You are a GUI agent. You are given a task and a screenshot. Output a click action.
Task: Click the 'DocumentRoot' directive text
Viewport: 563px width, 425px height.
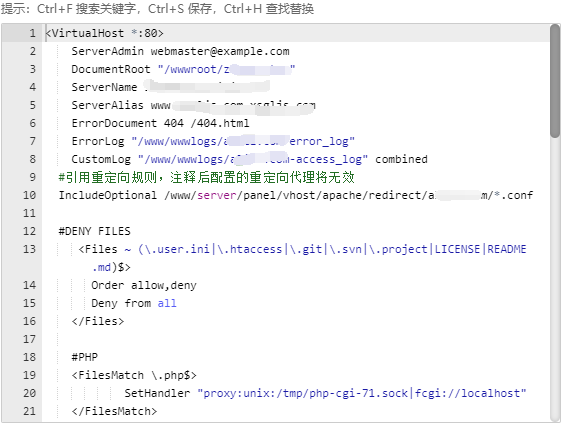[x=111, y=69]
